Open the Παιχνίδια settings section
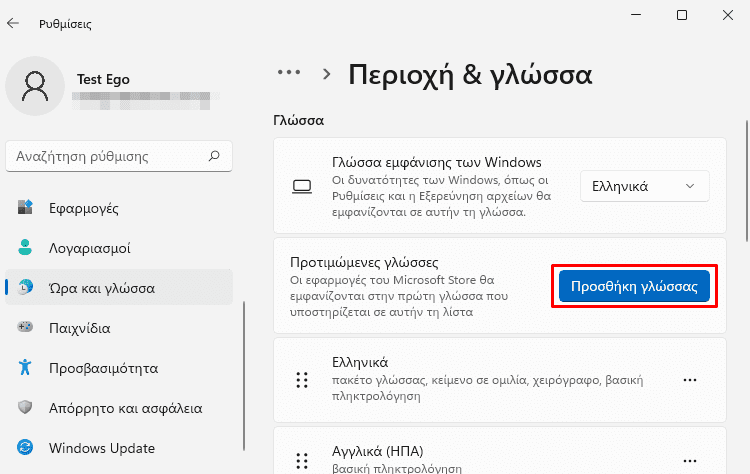This screenshot has width=750, height=474. tap(119, 328)
